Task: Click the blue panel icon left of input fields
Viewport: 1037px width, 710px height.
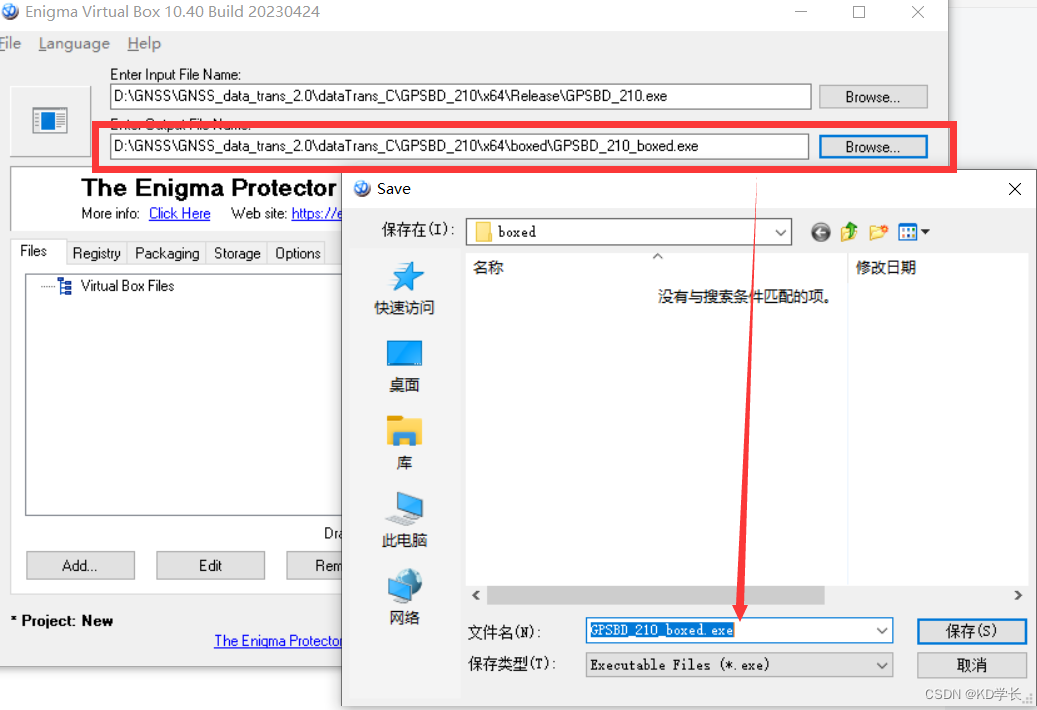Action: click(x=49, y=118)
